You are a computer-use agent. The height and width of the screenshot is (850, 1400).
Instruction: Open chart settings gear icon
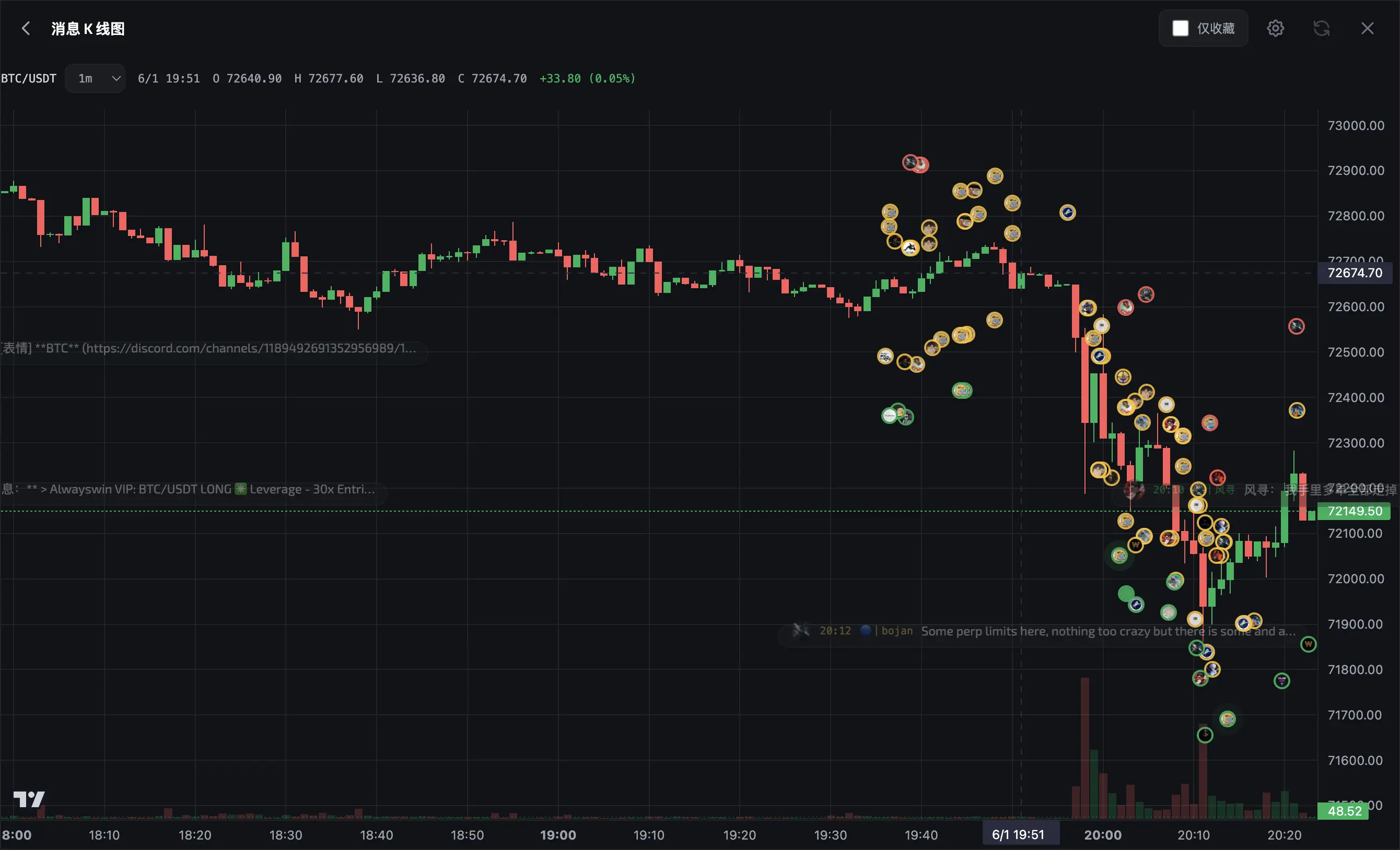pos(1275,28)
